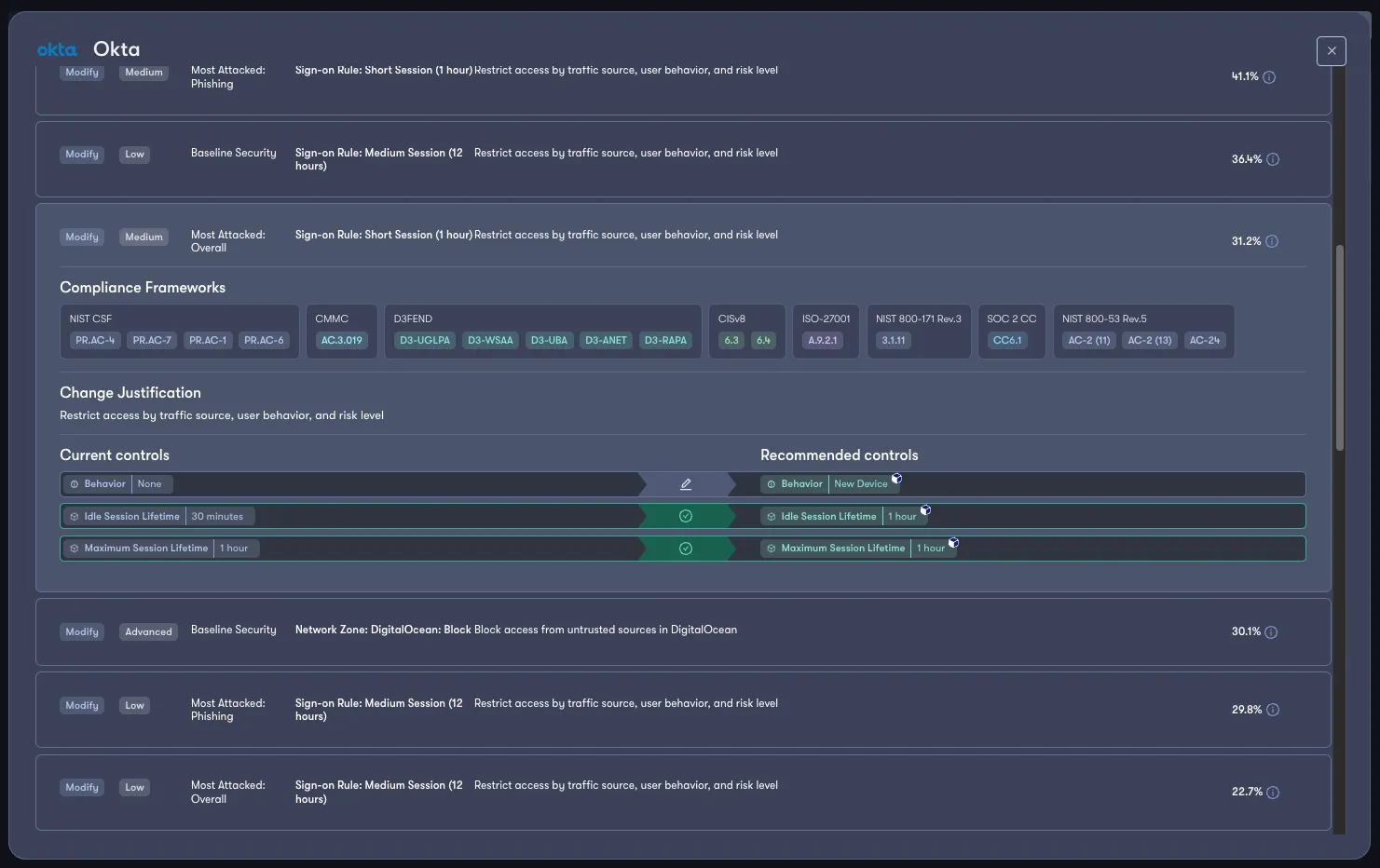
Task: Click the AC-2 (11) tag under NIST 800-53 Rev.5
Action: pyautogui.click(x=1087, y=340)
